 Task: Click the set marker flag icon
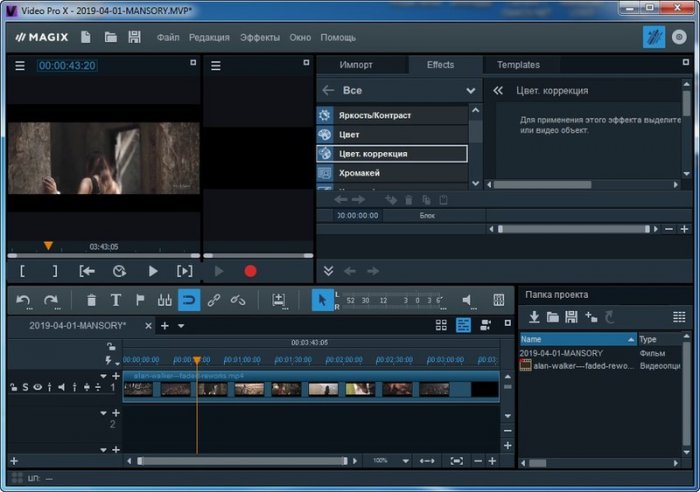tap(140, 300)
